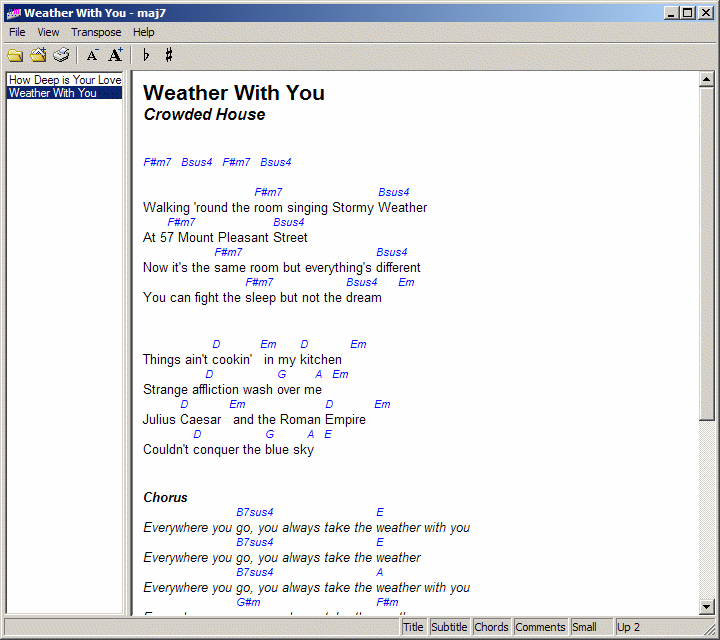
Task: Click the F#m chord in the chorus
Action: (x=388, y=602)
